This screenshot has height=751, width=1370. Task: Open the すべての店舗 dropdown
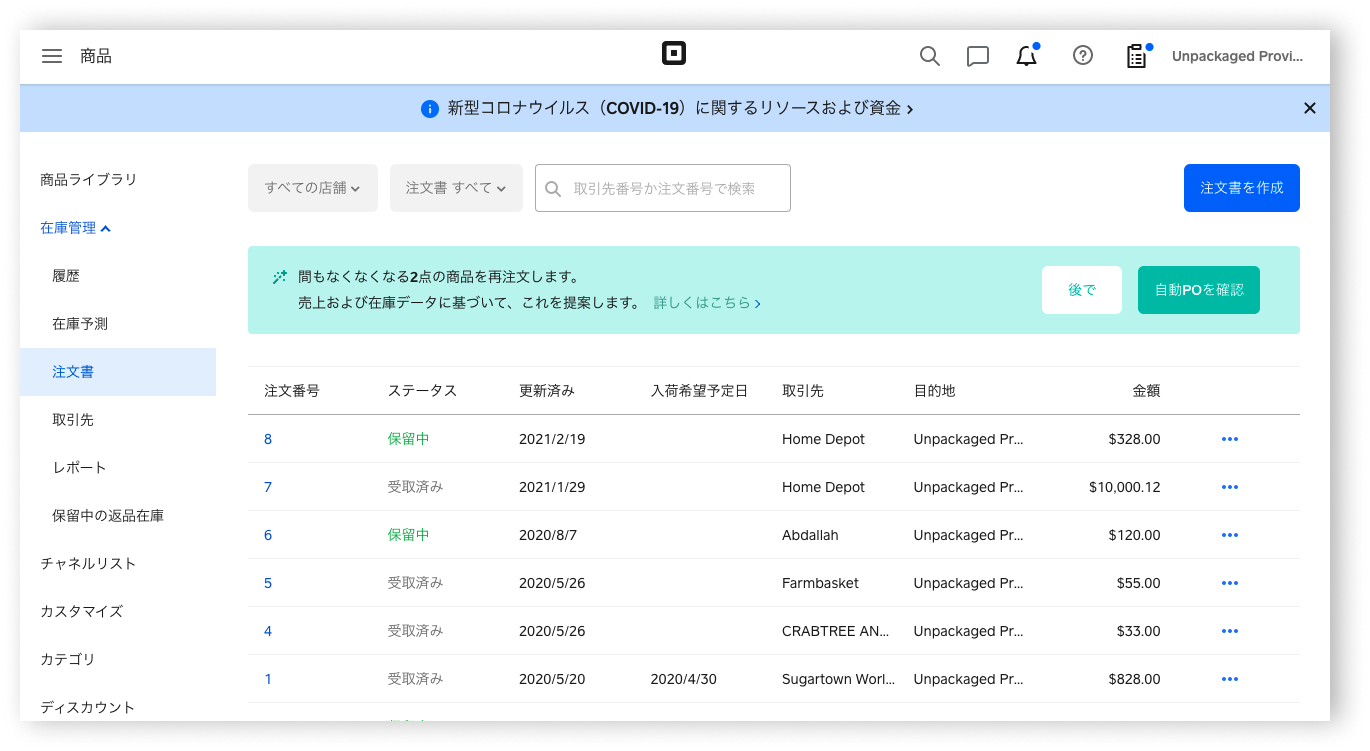coord(313,188)
